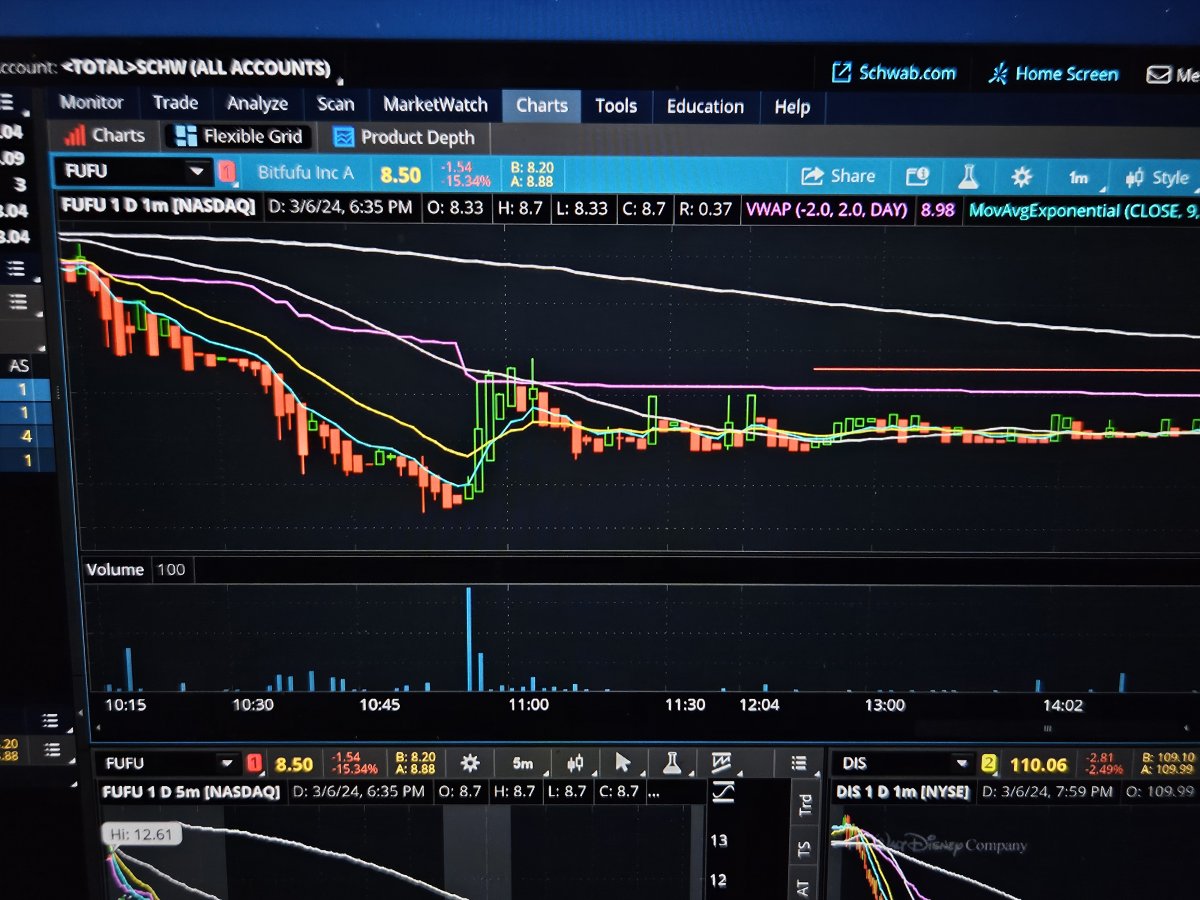Click the AS column header
The height and width of the screenshot is (900, 1200).
[19, 366]
